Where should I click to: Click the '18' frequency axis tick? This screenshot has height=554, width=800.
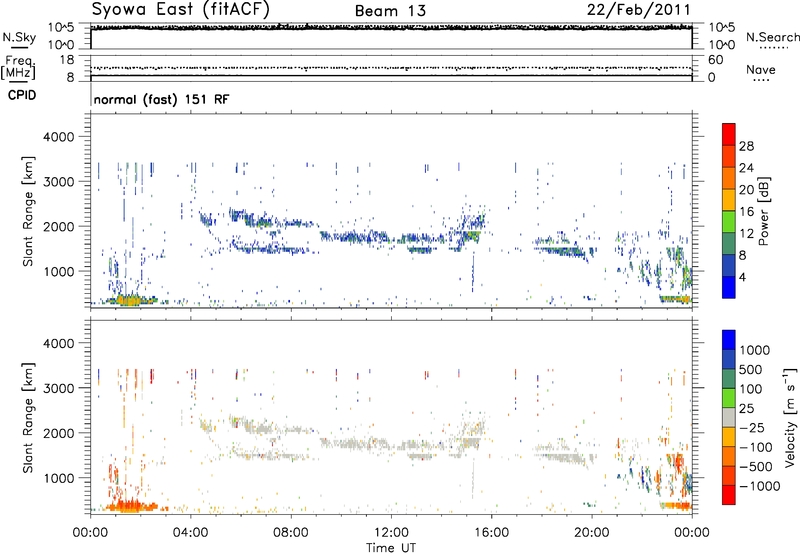[x=67, y=60]
